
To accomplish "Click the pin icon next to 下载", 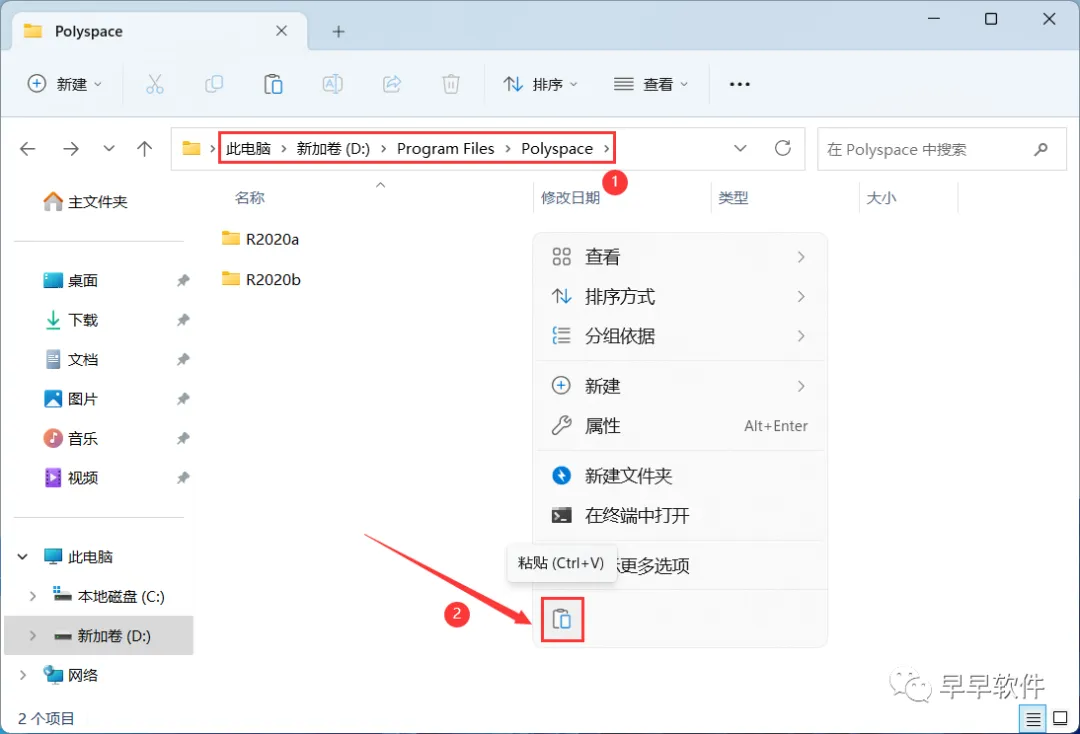I will (x=183, y=320).
